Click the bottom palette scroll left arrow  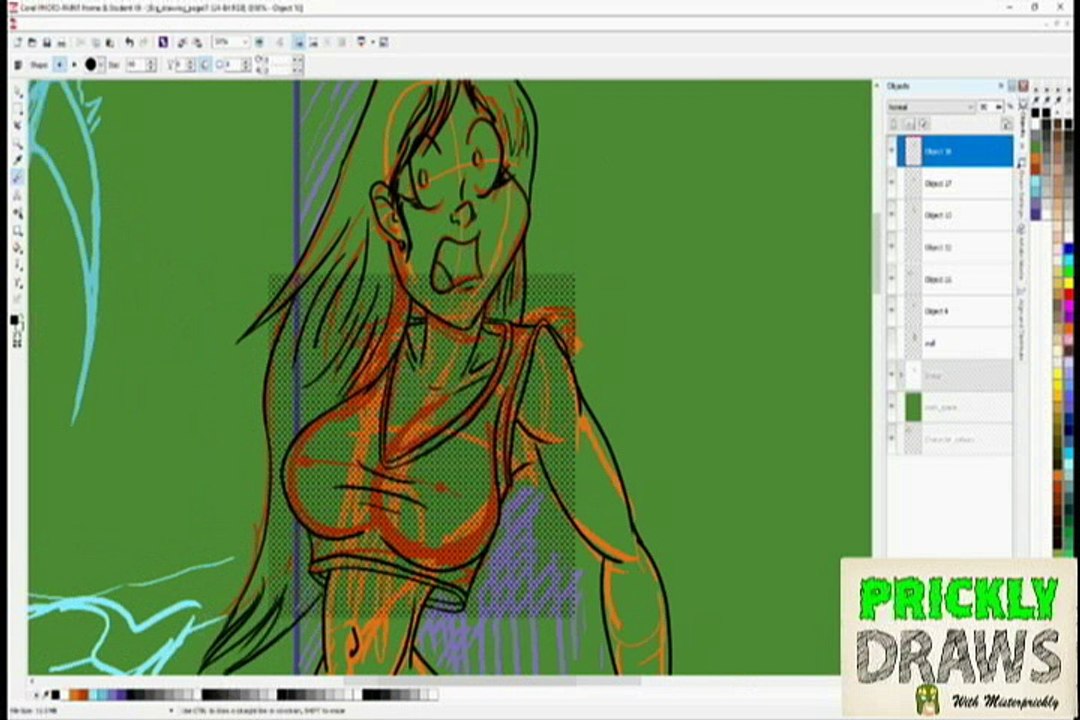(36, 695)
